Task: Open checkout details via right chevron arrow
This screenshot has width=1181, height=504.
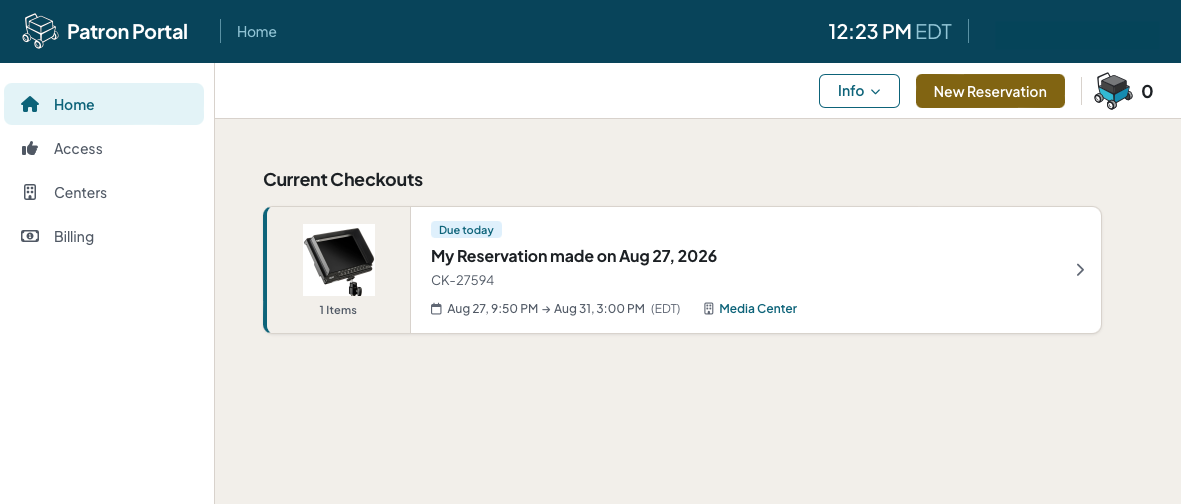Action: coord(1080,270)
